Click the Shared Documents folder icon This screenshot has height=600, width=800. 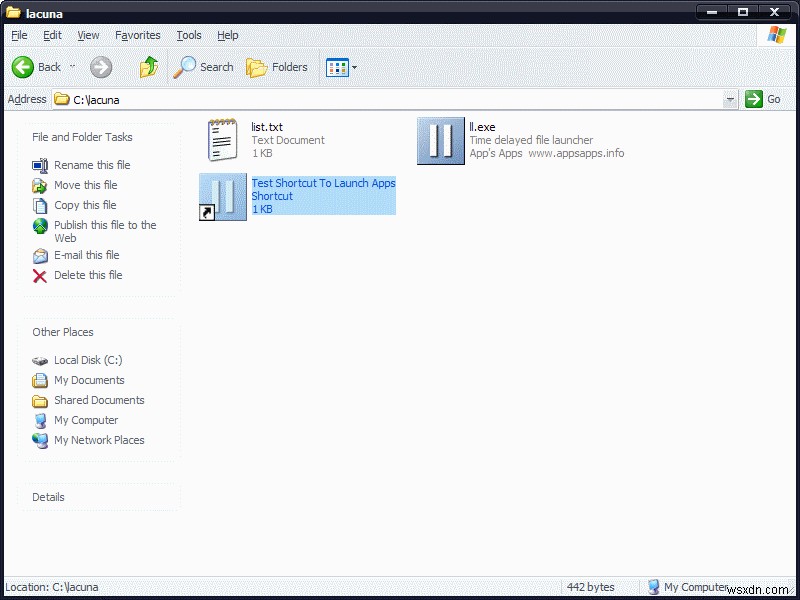click(x=40, y=401)
